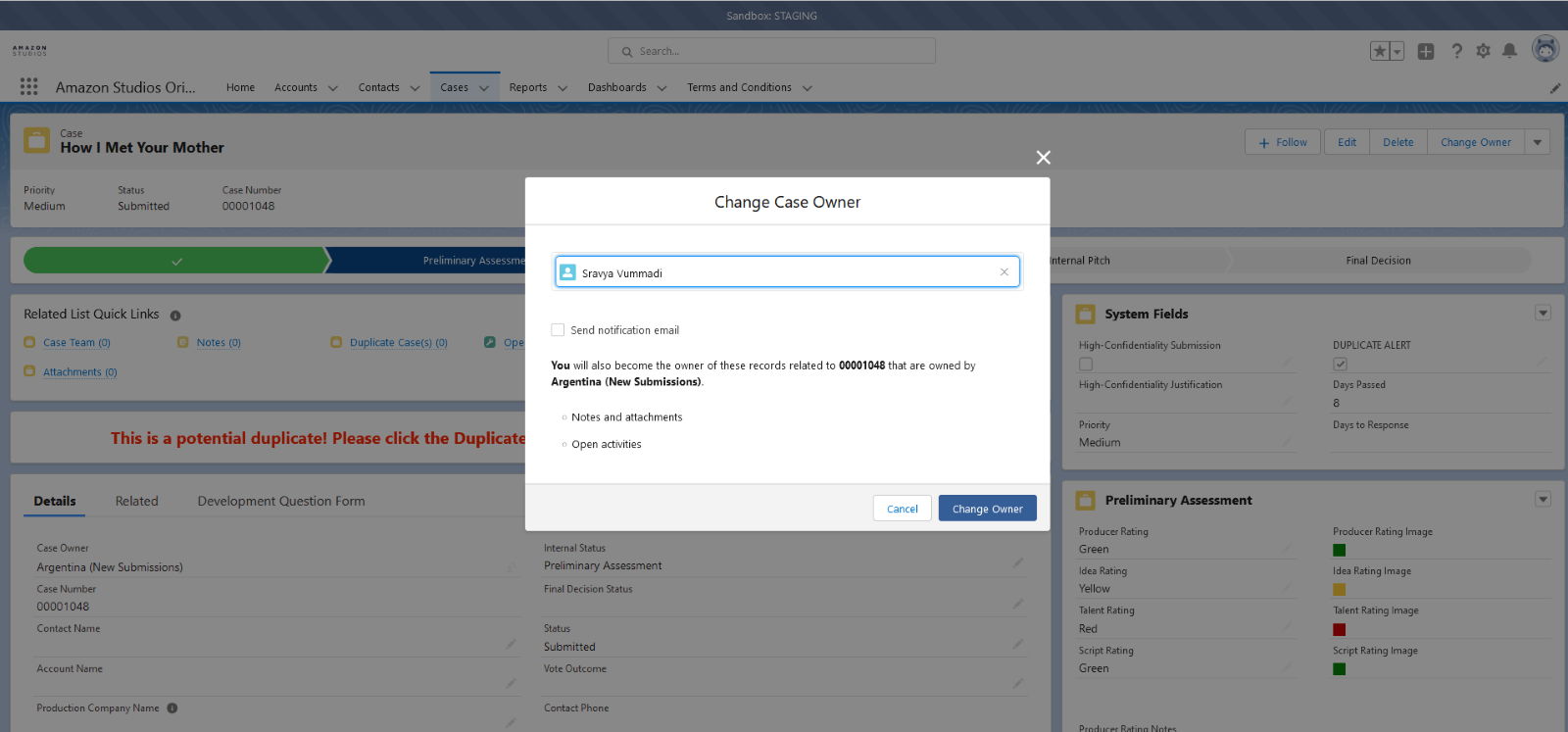Switch to Development Question Form tab
Image resolution: width=1568 pixels, height=732 pixels.
coord(281,501)
